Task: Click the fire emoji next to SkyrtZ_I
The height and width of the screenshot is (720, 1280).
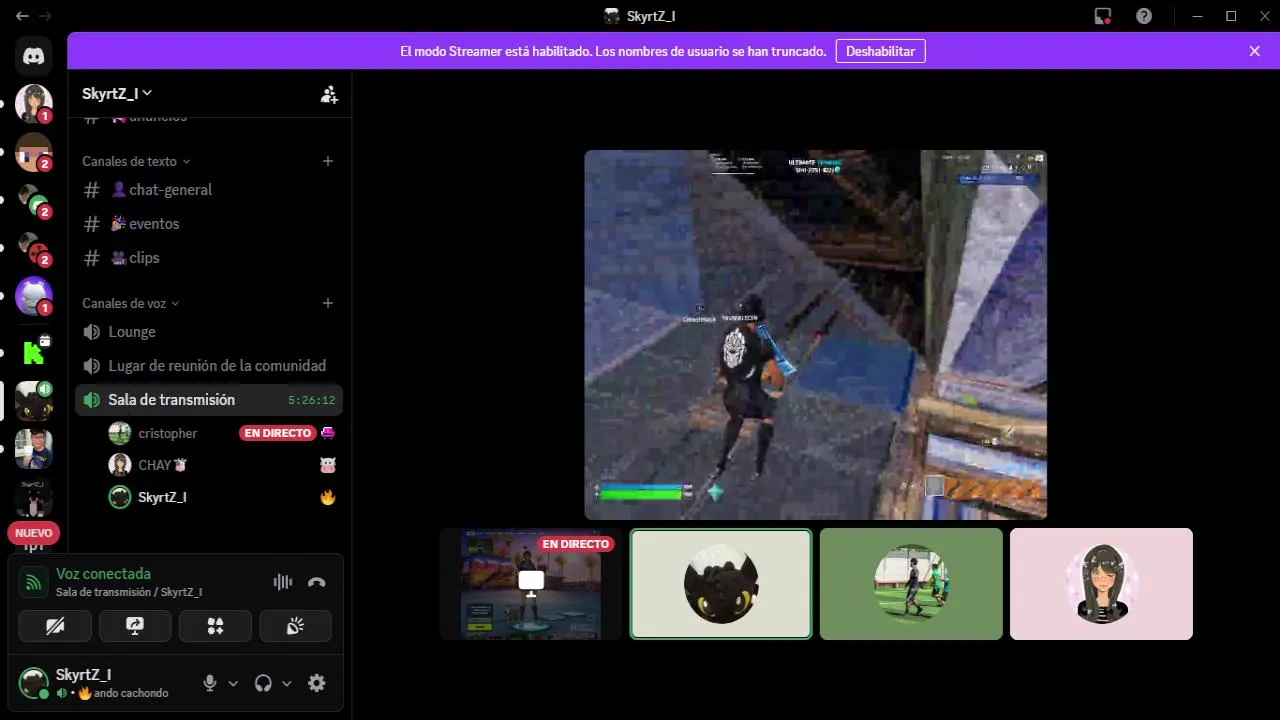Action: coord(328,497)
